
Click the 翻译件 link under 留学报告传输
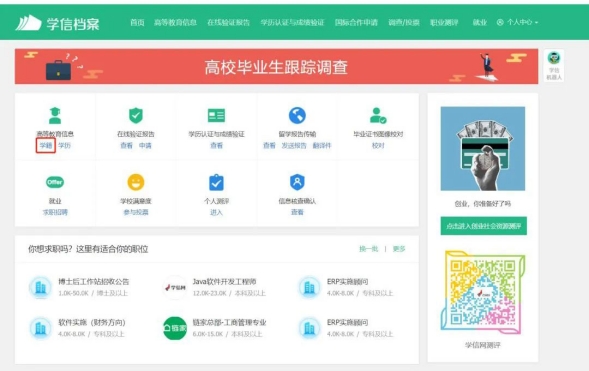tap(322, 145)
